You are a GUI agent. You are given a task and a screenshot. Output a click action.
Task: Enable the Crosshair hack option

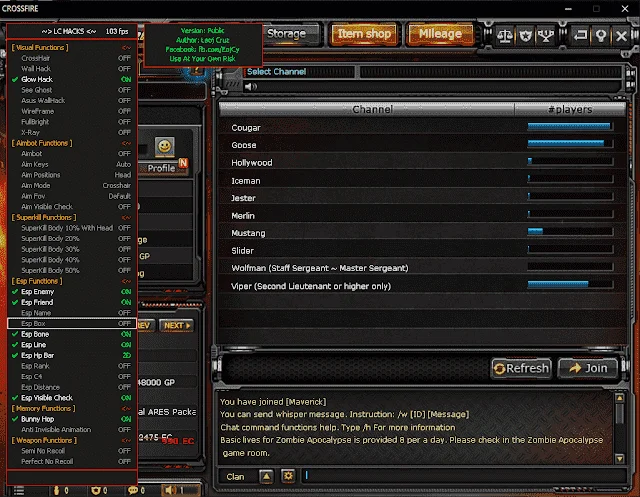(x=72, y=58)
